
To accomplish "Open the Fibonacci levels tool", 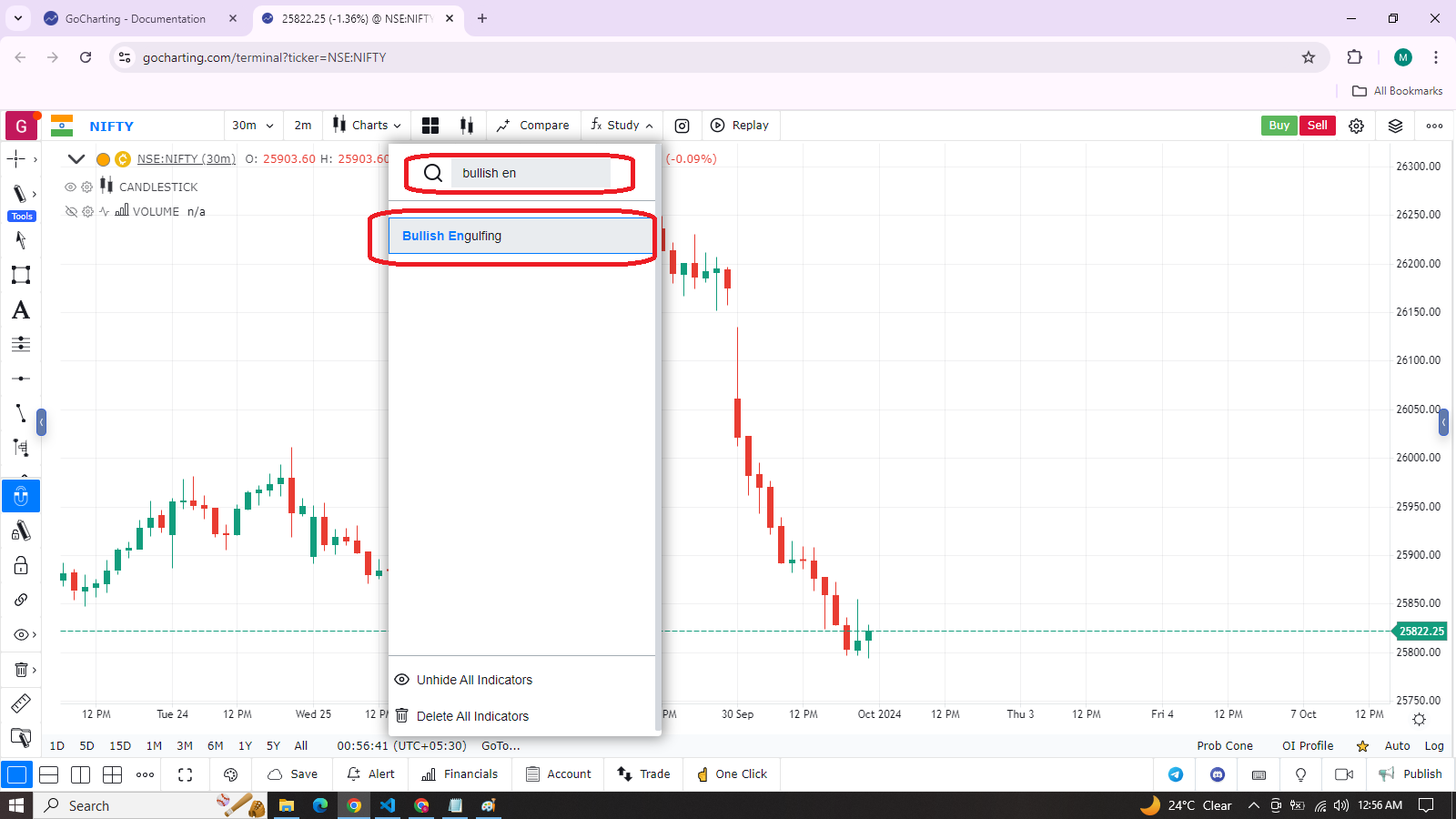I will coord(21,344).
